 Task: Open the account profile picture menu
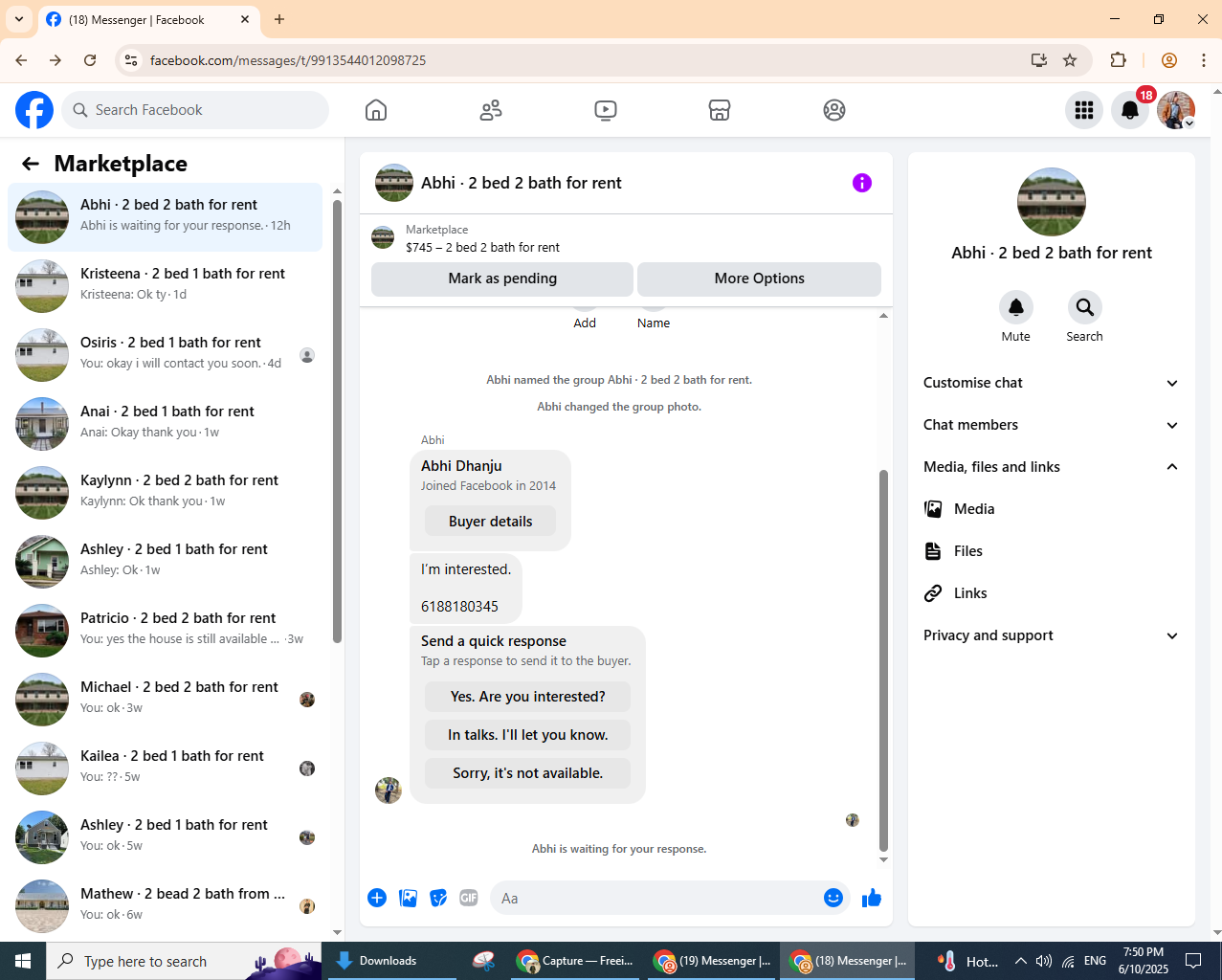pos(1176,110)
